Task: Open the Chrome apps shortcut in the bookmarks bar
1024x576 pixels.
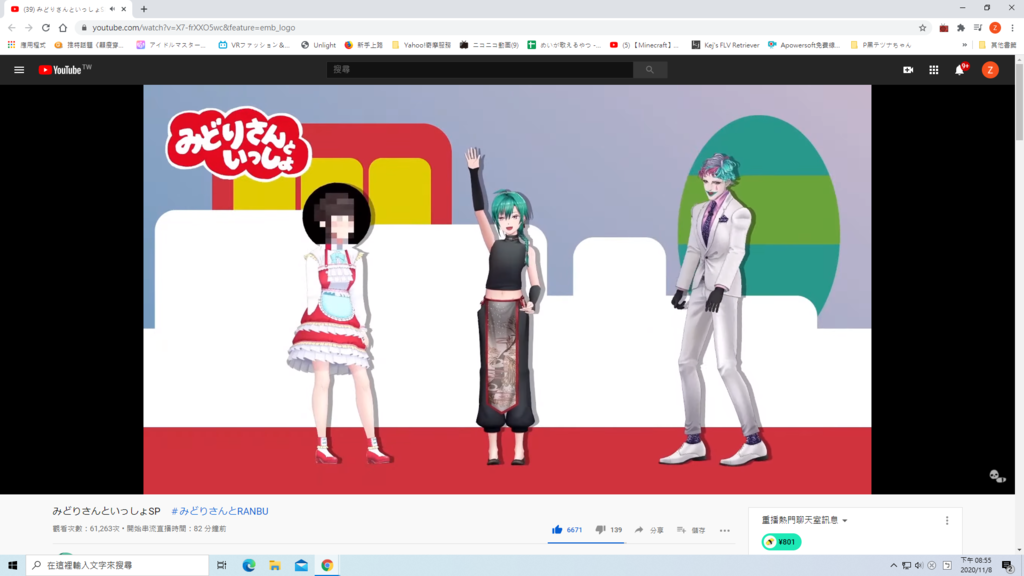Action: tap(27, 45)
